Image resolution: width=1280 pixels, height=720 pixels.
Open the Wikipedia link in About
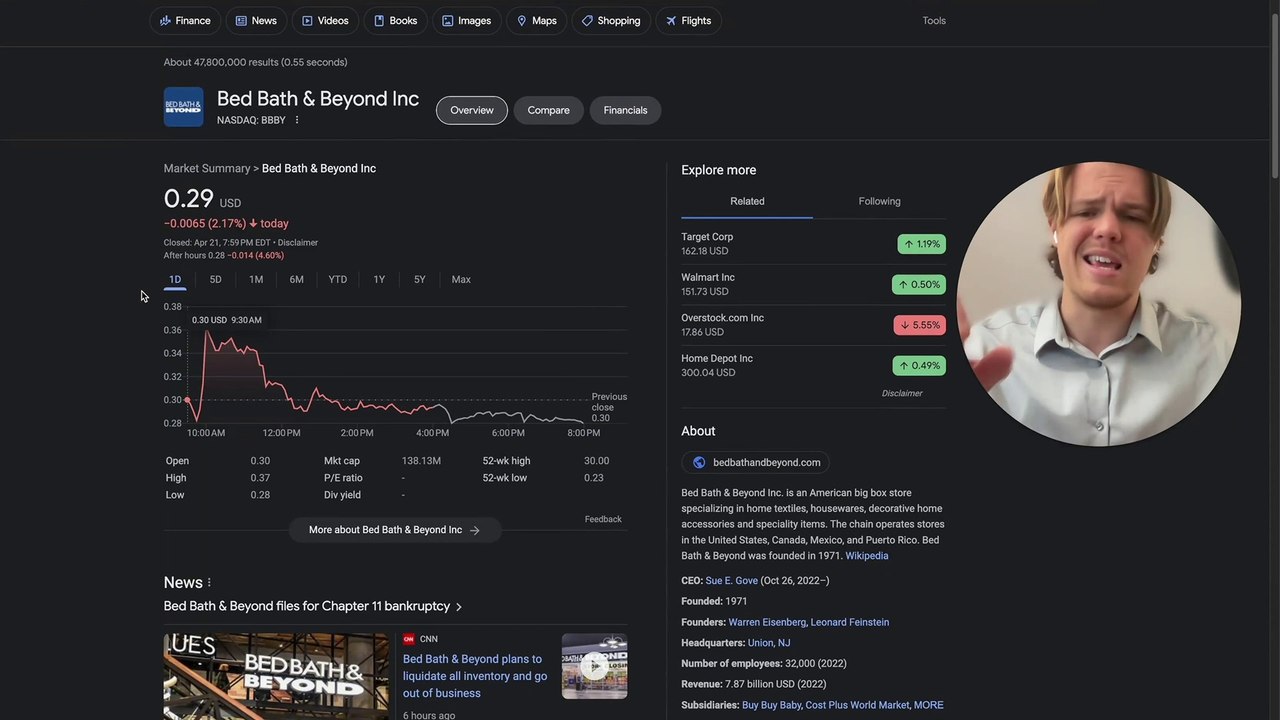867,556
